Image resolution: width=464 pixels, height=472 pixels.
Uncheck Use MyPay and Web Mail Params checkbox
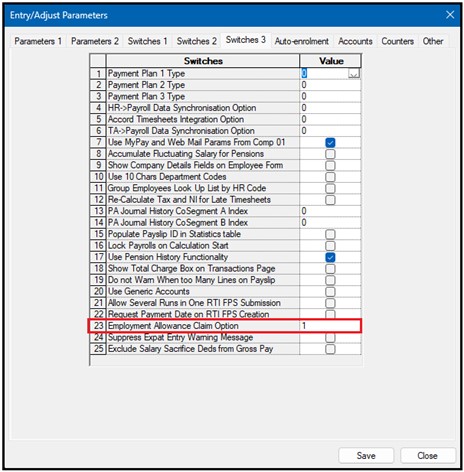[330, 143]
